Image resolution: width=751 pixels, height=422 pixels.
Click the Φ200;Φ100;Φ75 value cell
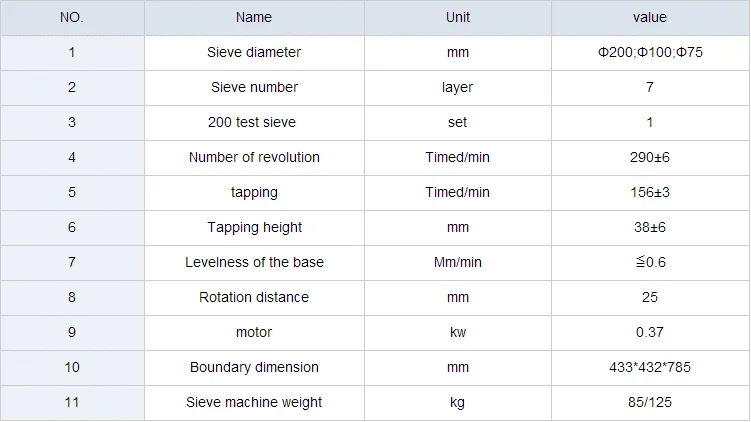coord(649,52)
